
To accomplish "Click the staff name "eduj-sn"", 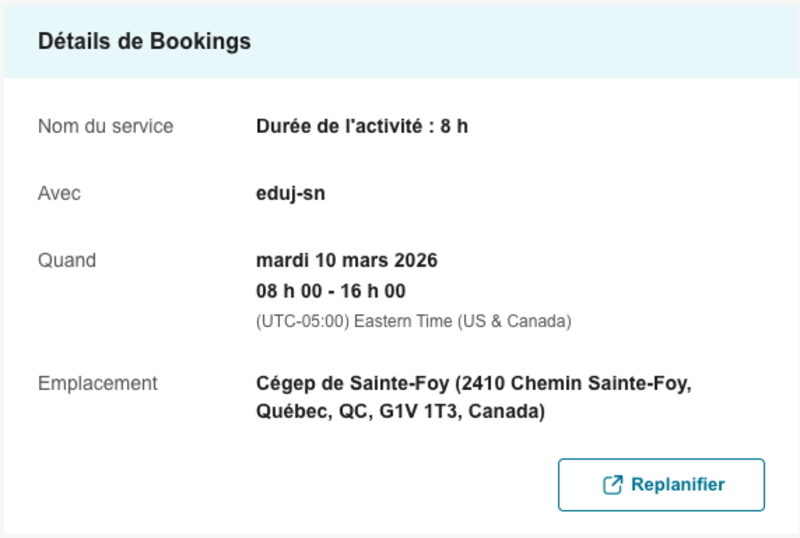I will point(290,193).
